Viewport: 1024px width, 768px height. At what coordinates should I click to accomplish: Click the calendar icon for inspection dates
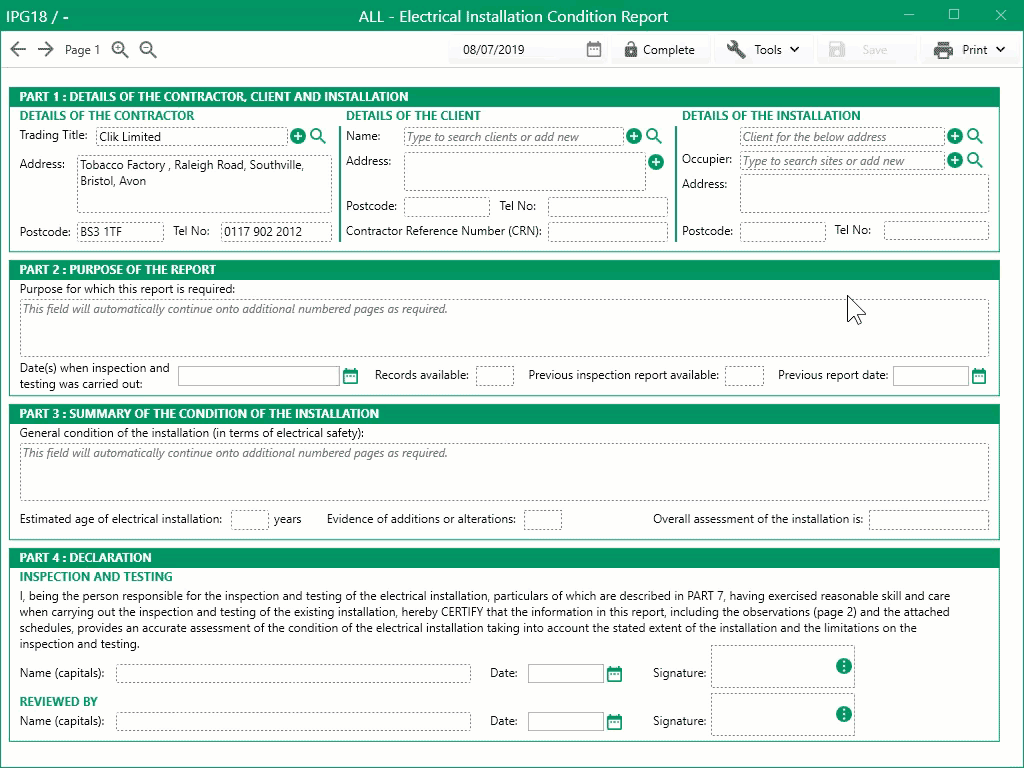350,375
